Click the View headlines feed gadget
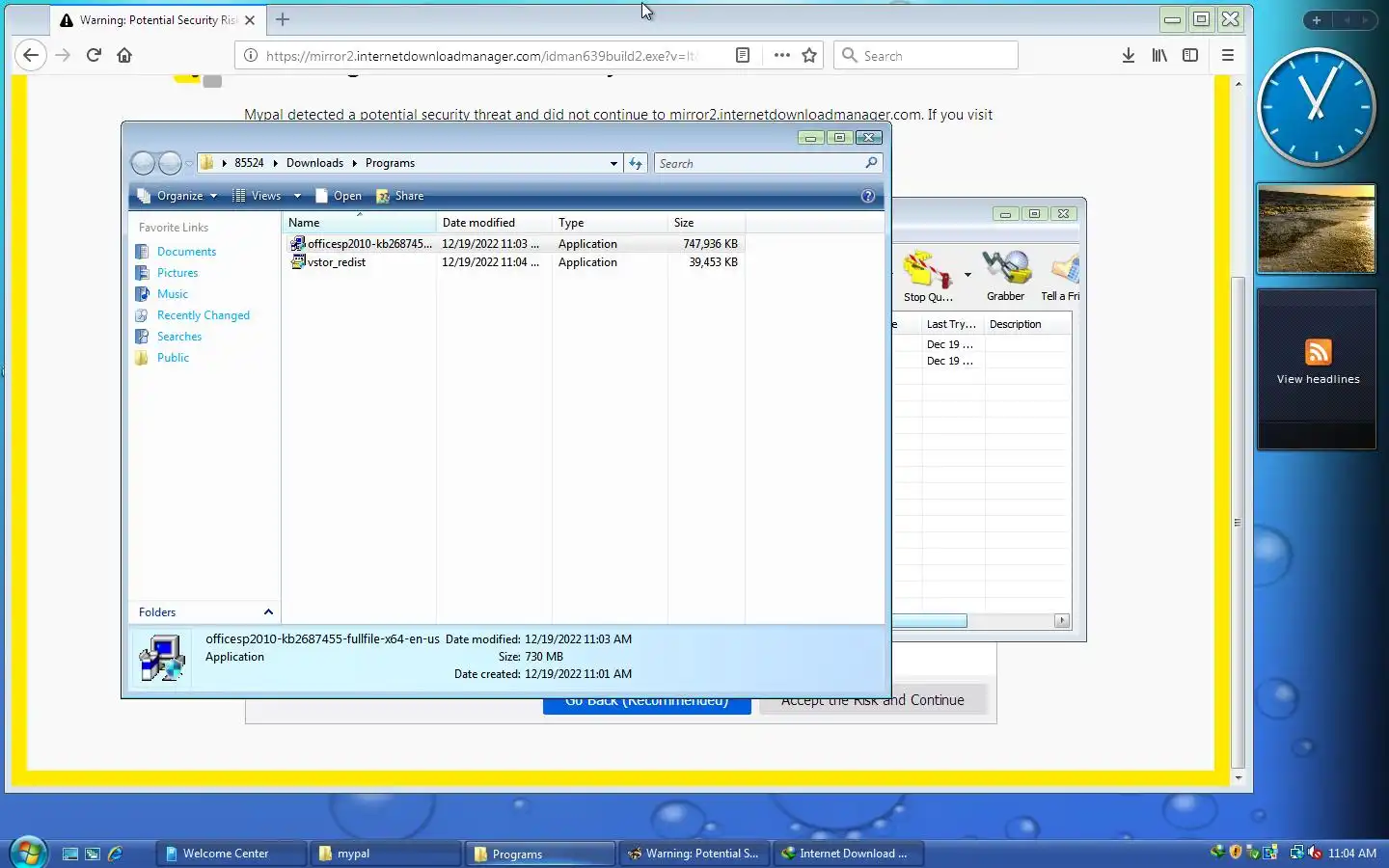The height and width of the screenshot is (868, 1389). click(1318, 369)
